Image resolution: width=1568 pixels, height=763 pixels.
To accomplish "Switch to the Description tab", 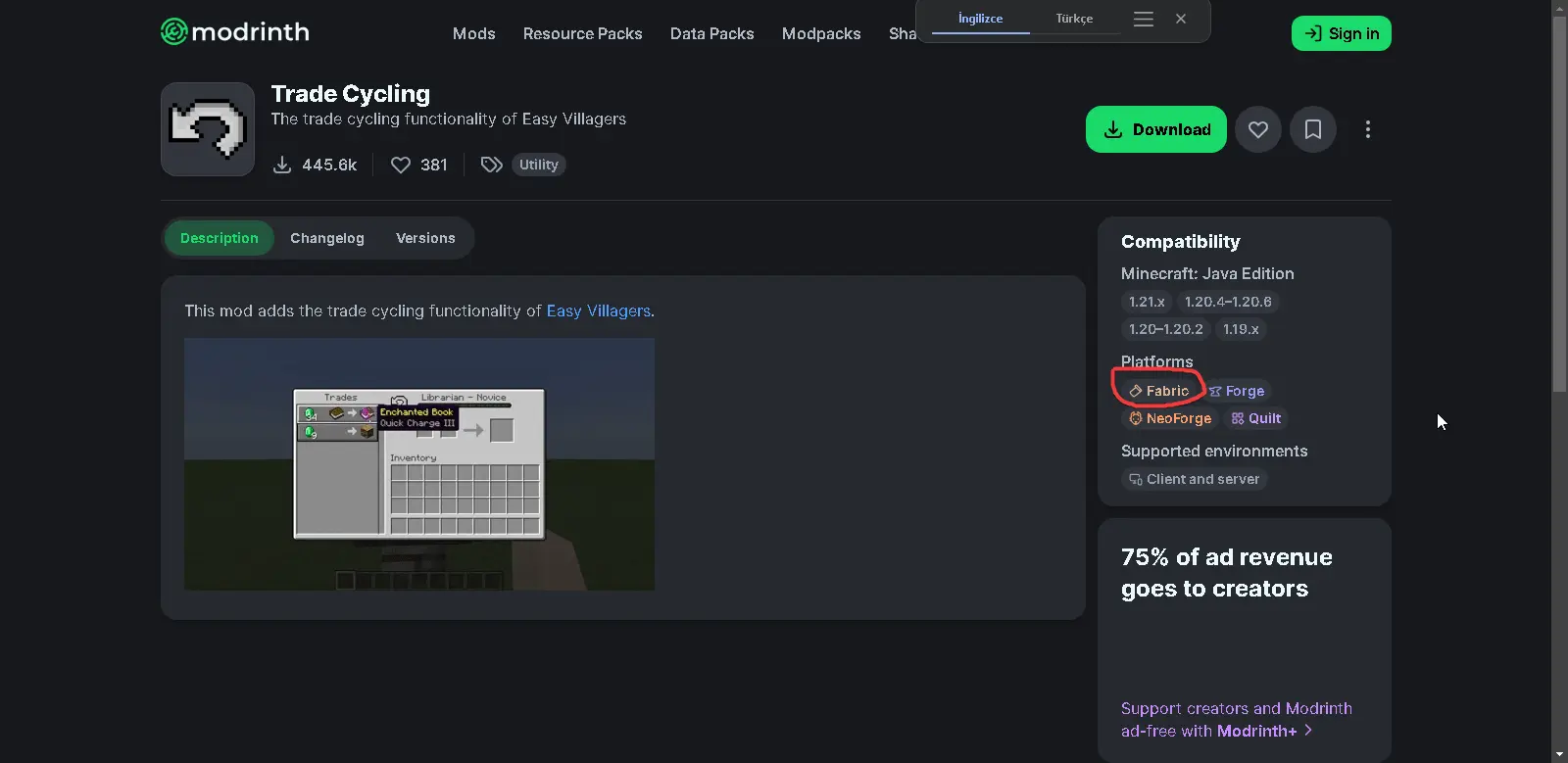I will click(x=220, y=238).
